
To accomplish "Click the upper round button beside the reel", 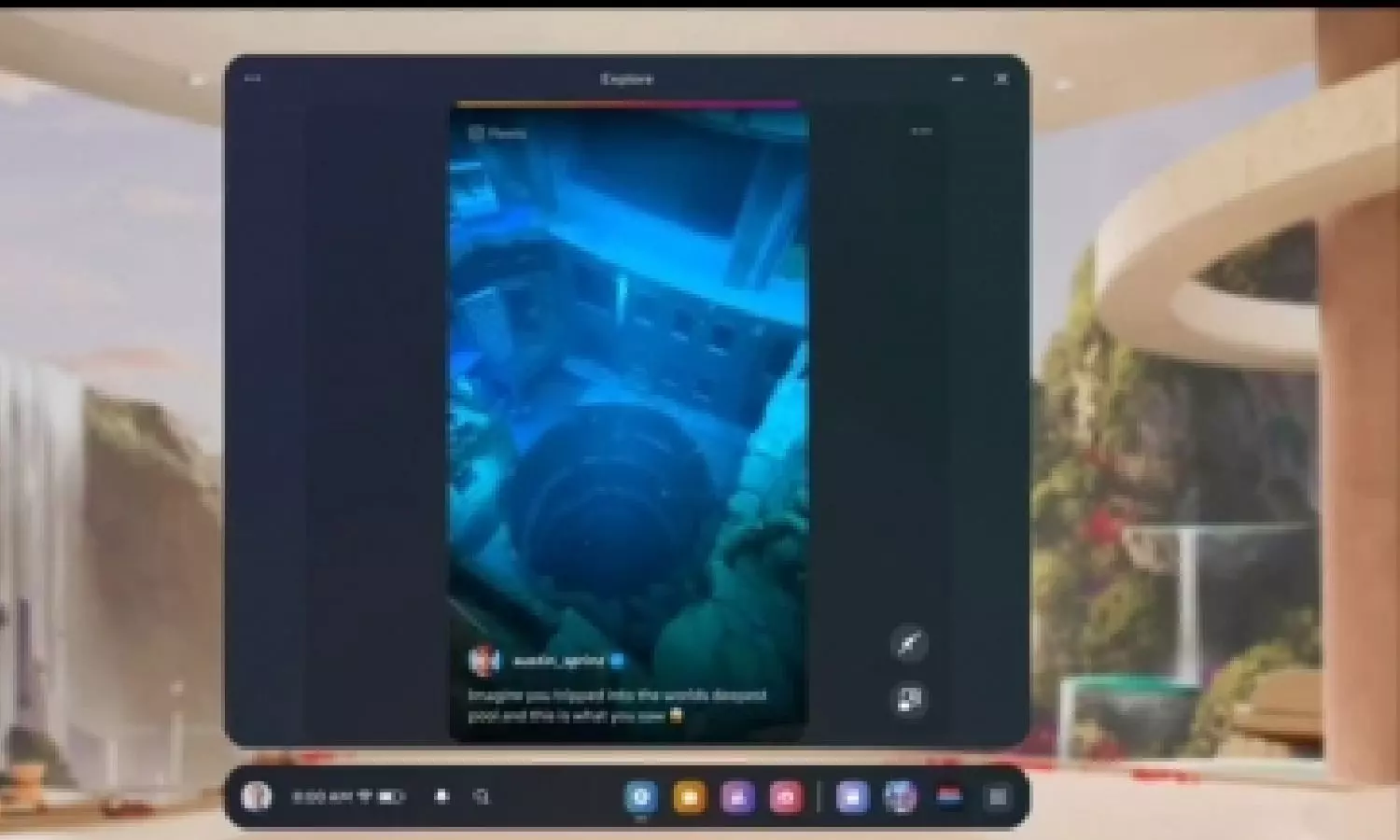I will 909,644.
